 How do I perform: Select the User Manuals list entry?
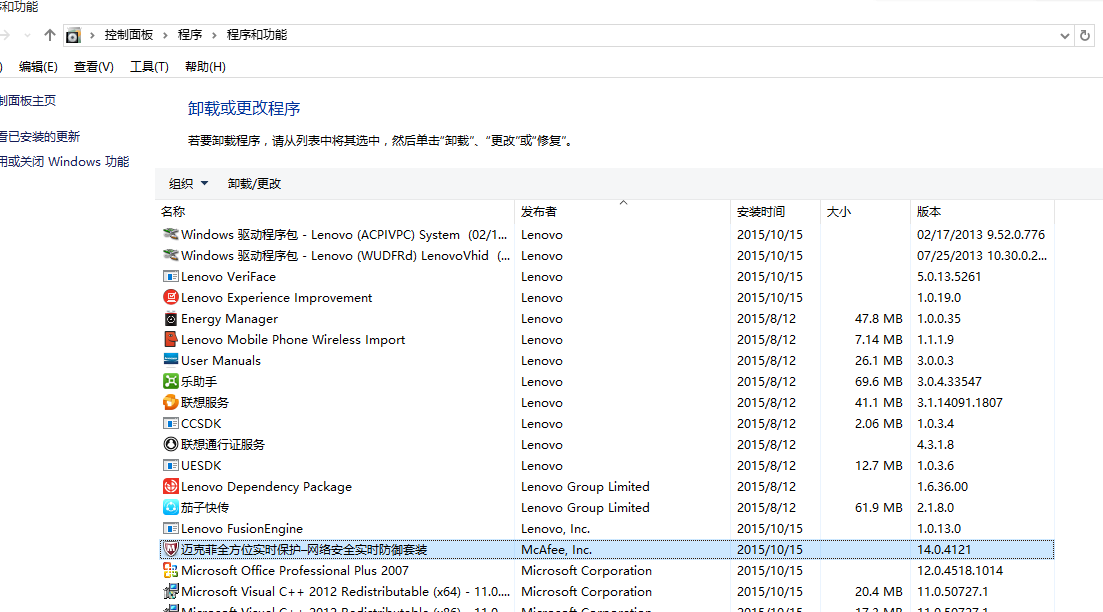pyautogui.click(x=220, y=361)
